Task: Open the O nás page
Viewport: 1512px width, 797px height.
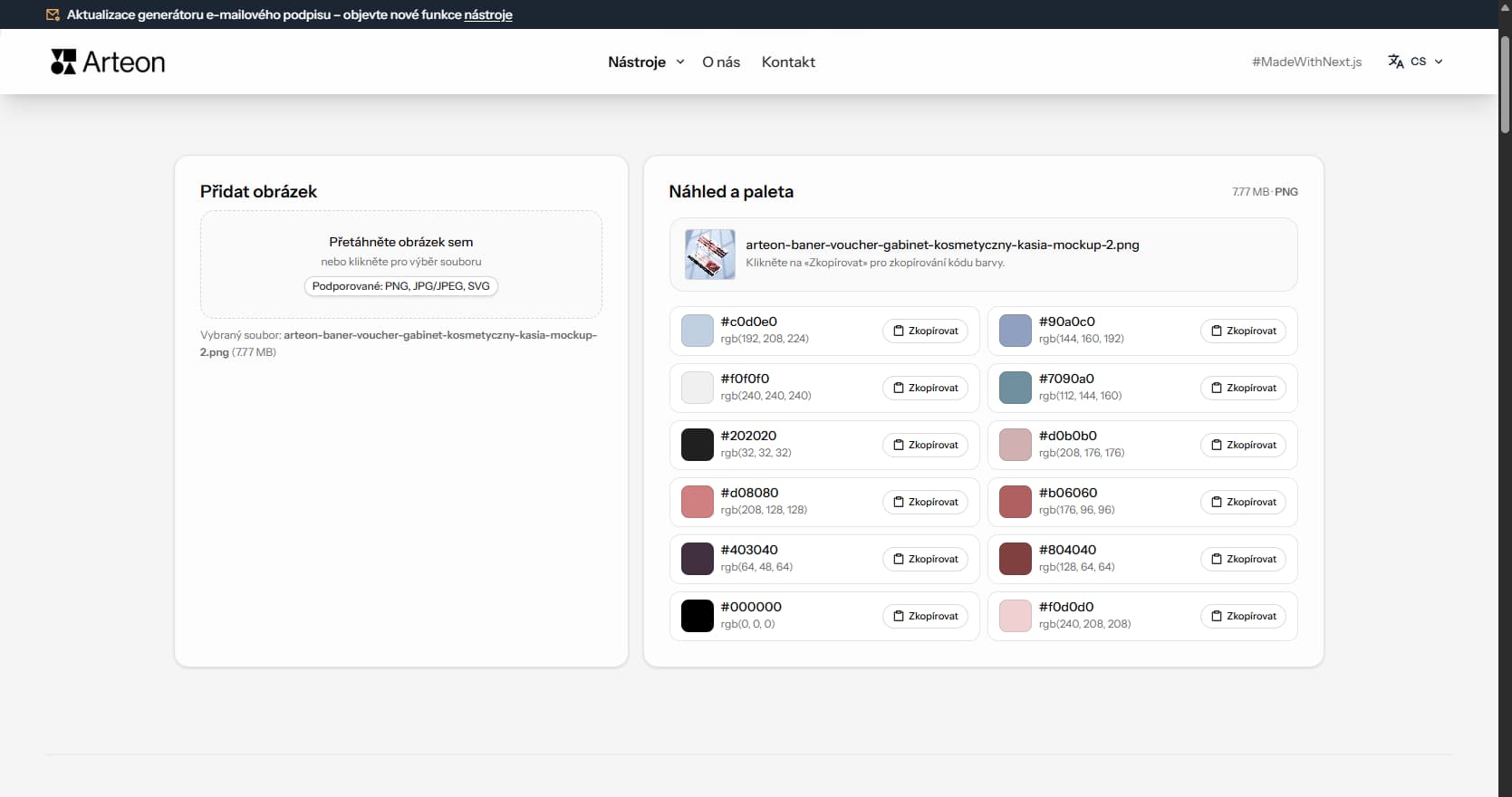Action: point(721,62)
